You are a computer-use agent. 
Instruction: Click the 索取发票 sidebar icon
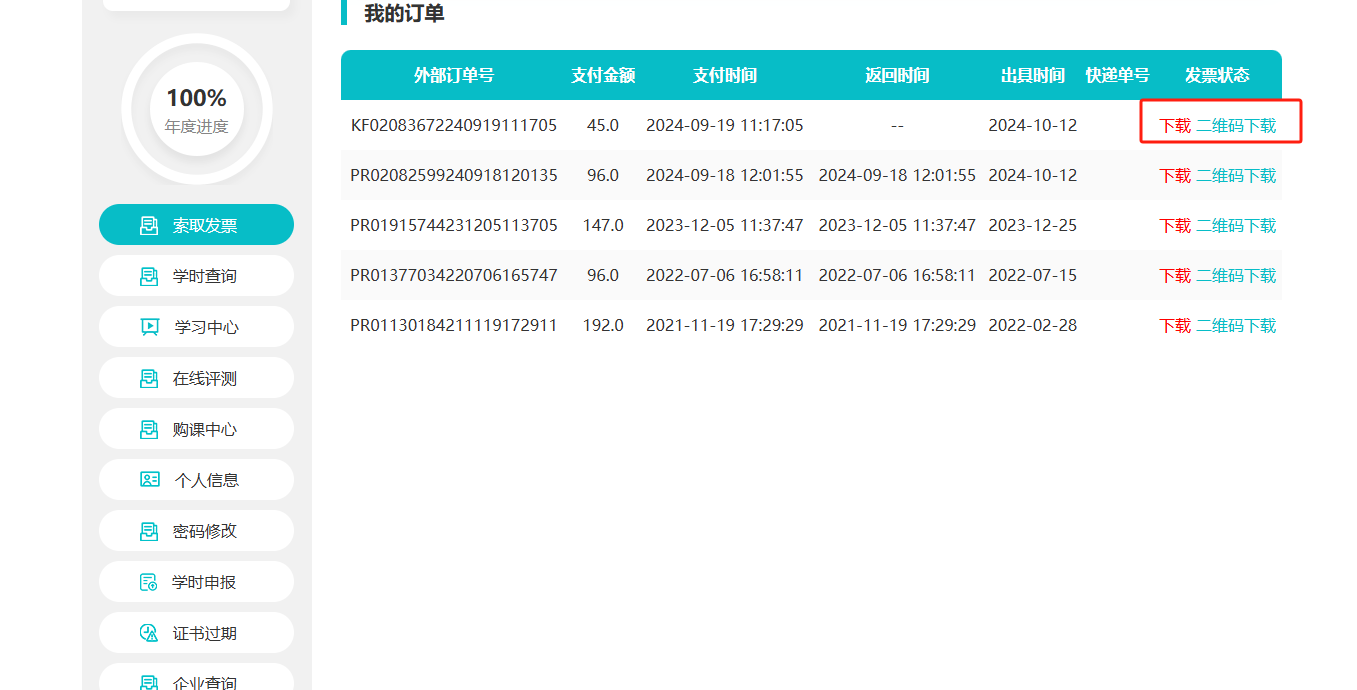[x=149, y=225]
